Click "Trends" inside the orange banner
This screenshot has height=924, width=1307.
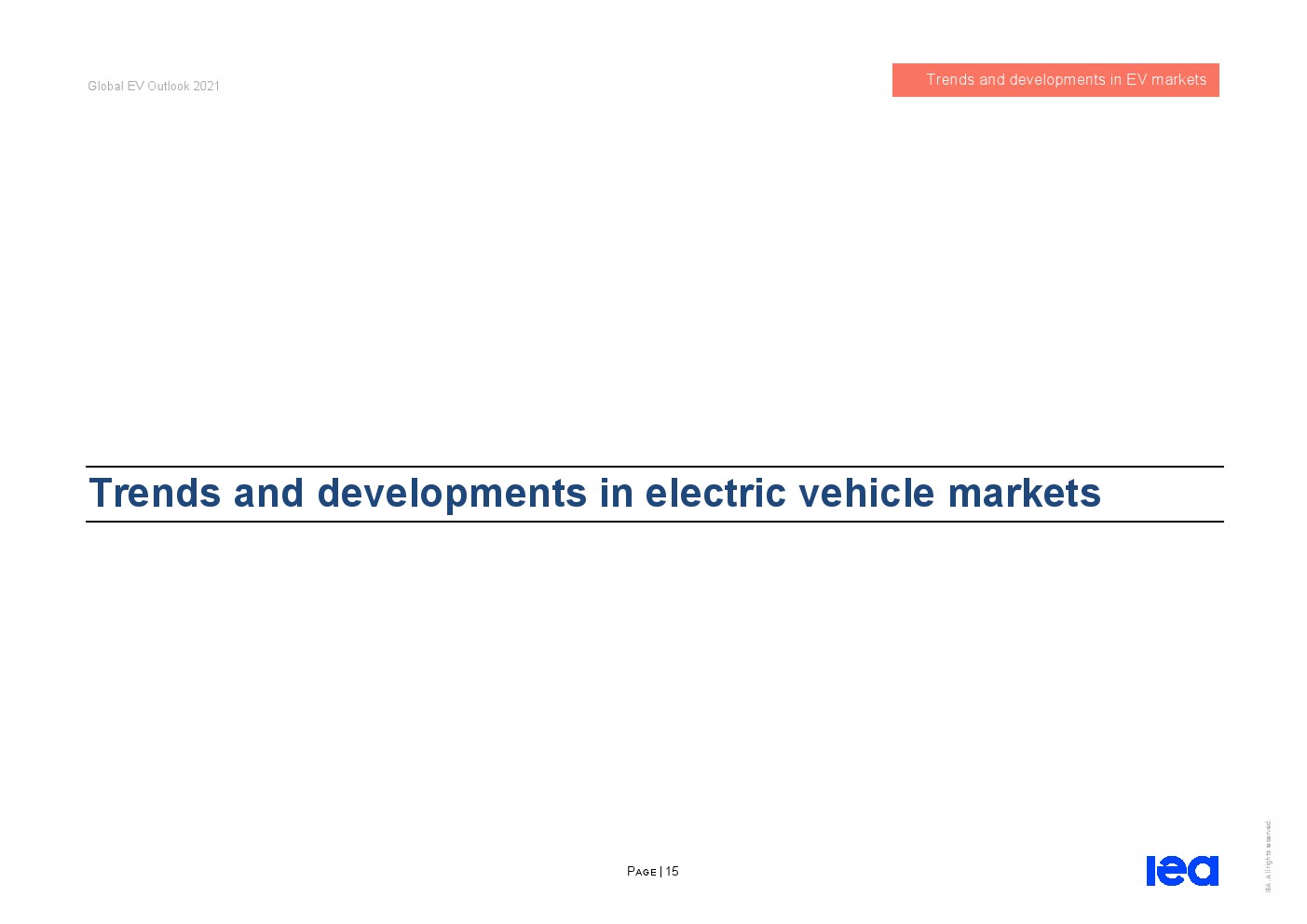[x=950, y=80]
